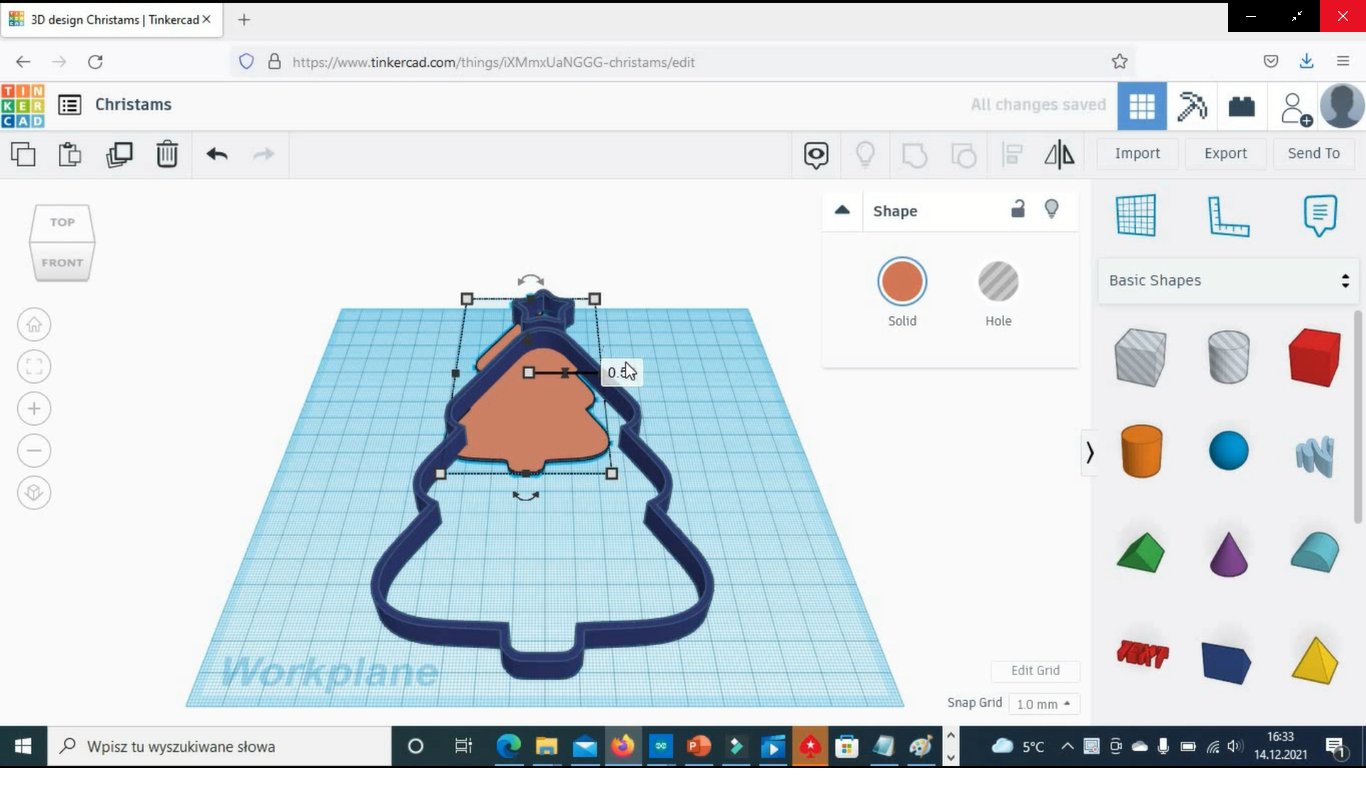Click the Duplicate and repeat icon
This screenshot has height=799, width=1366.
[x=119, y=154]
